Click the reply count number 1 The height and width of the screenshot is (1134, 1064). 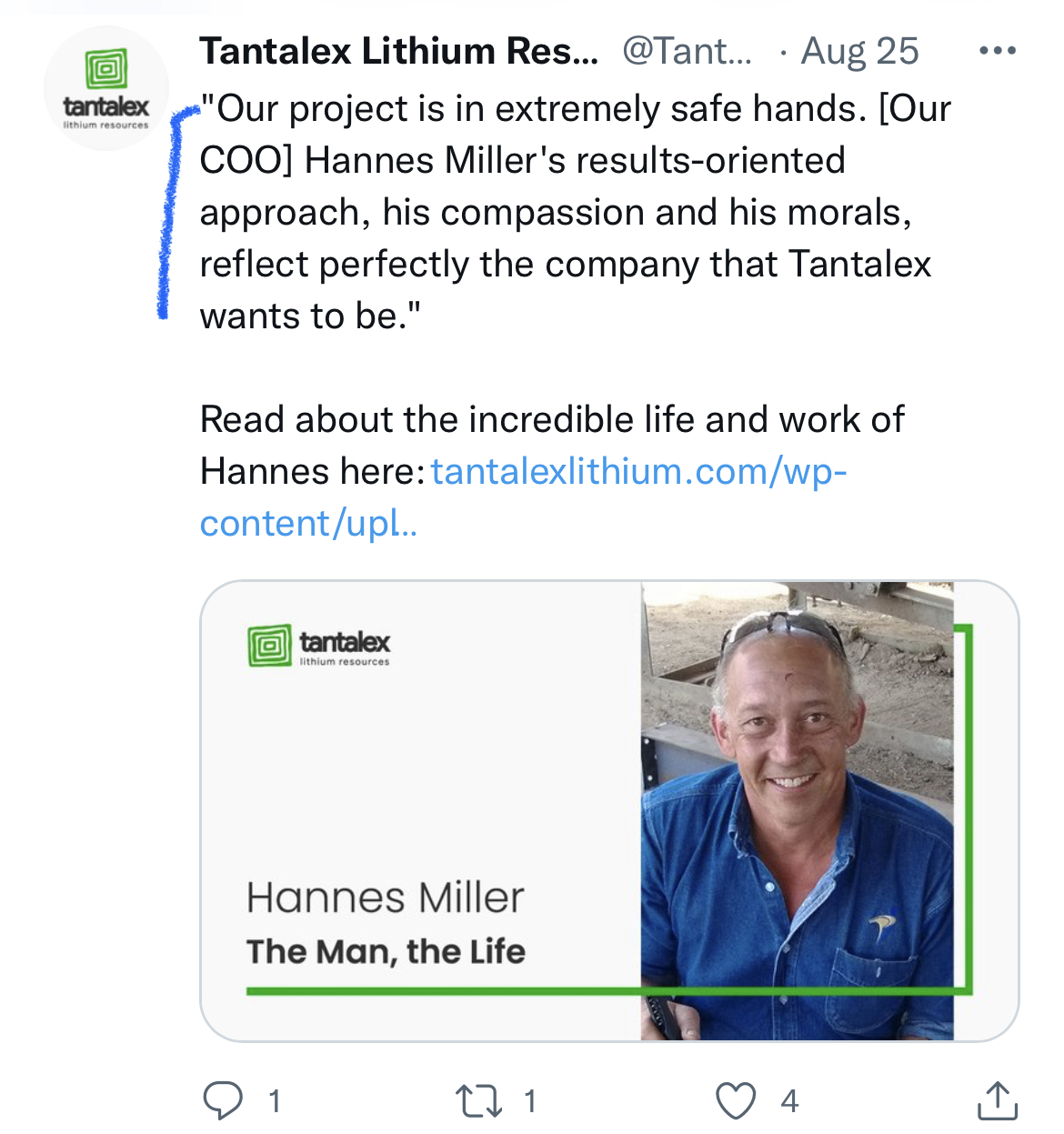coord(274,1101)
